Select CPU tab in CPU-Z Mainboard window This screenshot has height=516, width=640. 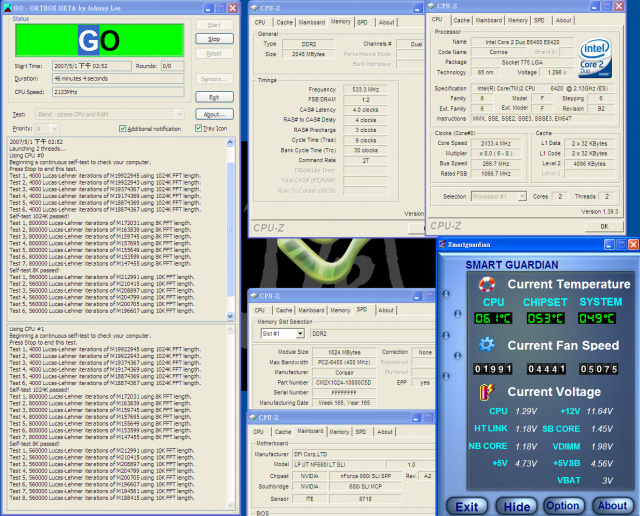click(x=258, y=431)
